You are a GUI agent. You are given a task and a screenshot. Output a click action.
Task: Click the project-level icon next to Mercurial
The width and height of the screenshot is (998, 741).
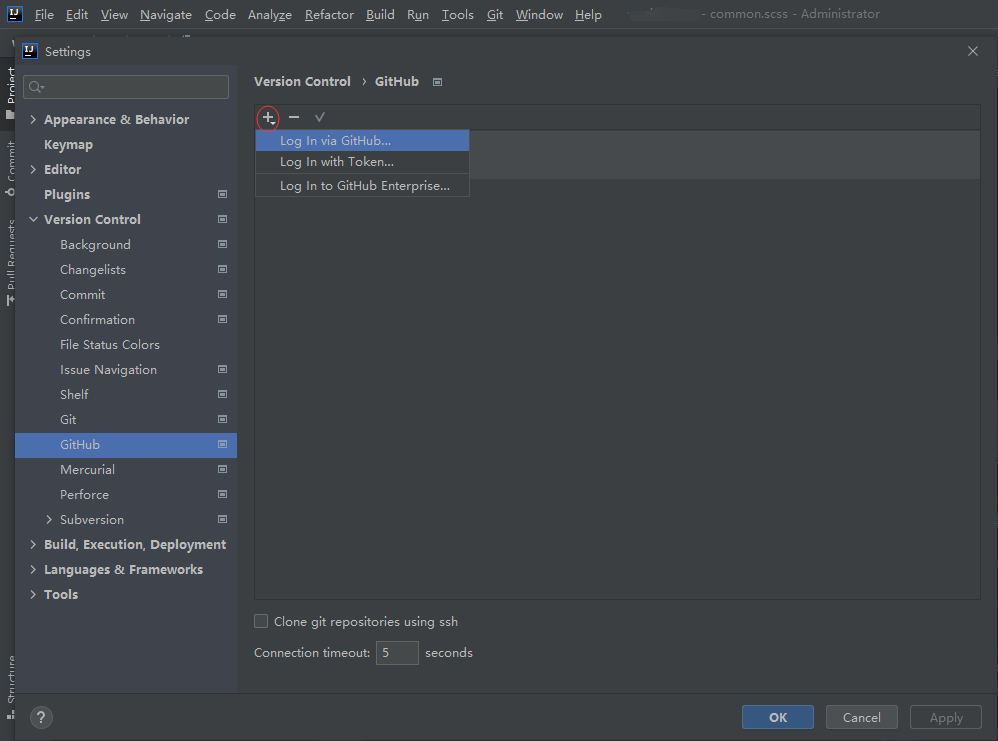[222, 469]
